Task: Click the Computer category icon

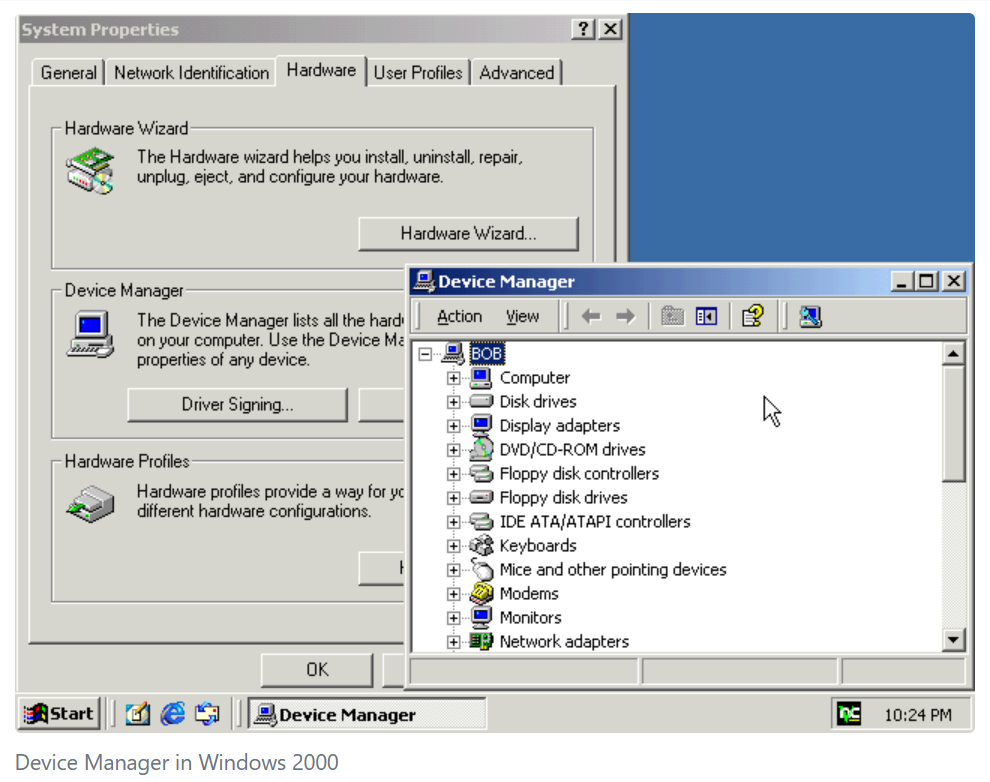Action: 481,377
